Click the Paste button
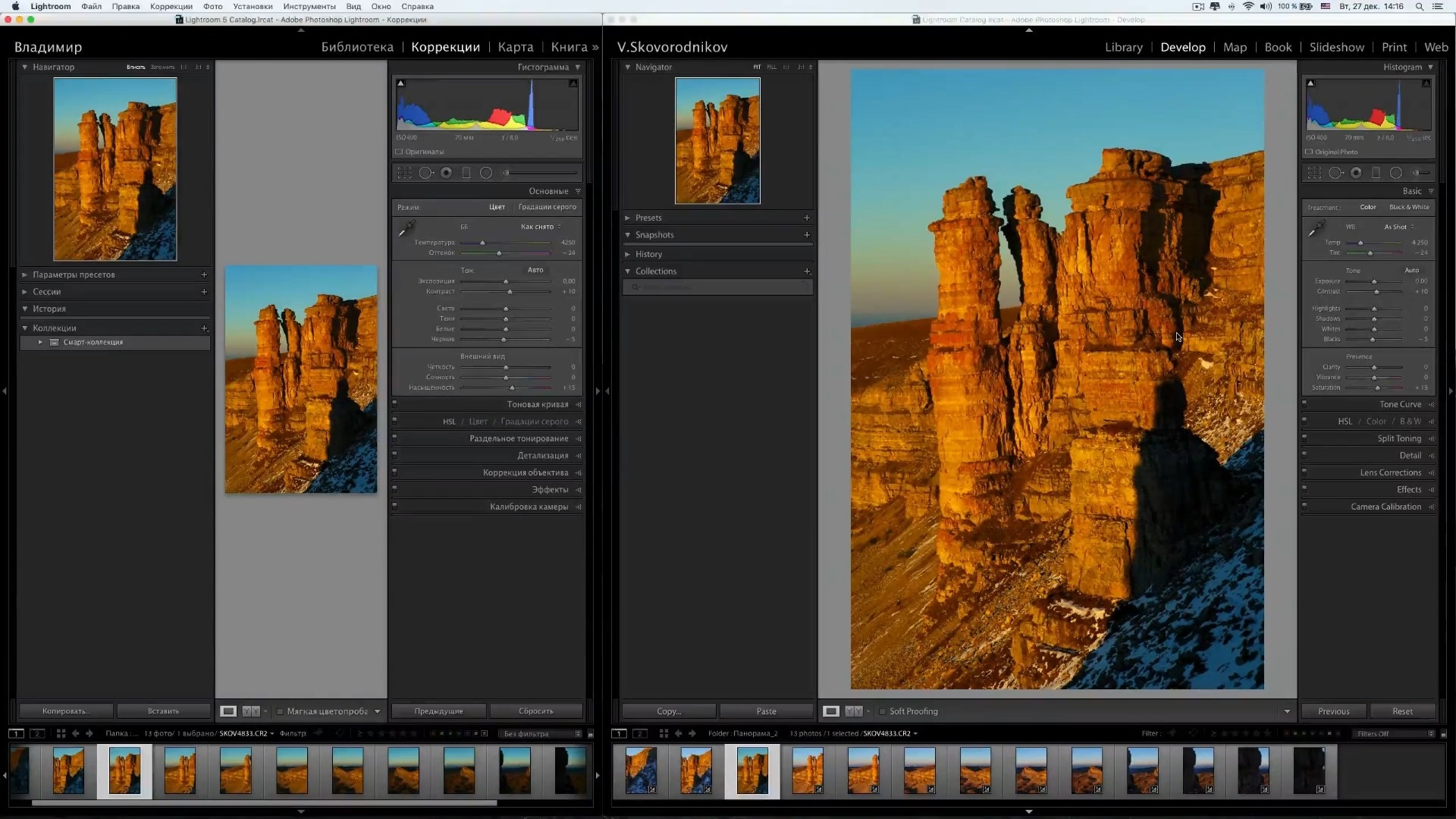Image resolution: width=1456 pixels, height=819 pixels. (x=766, y=711)
